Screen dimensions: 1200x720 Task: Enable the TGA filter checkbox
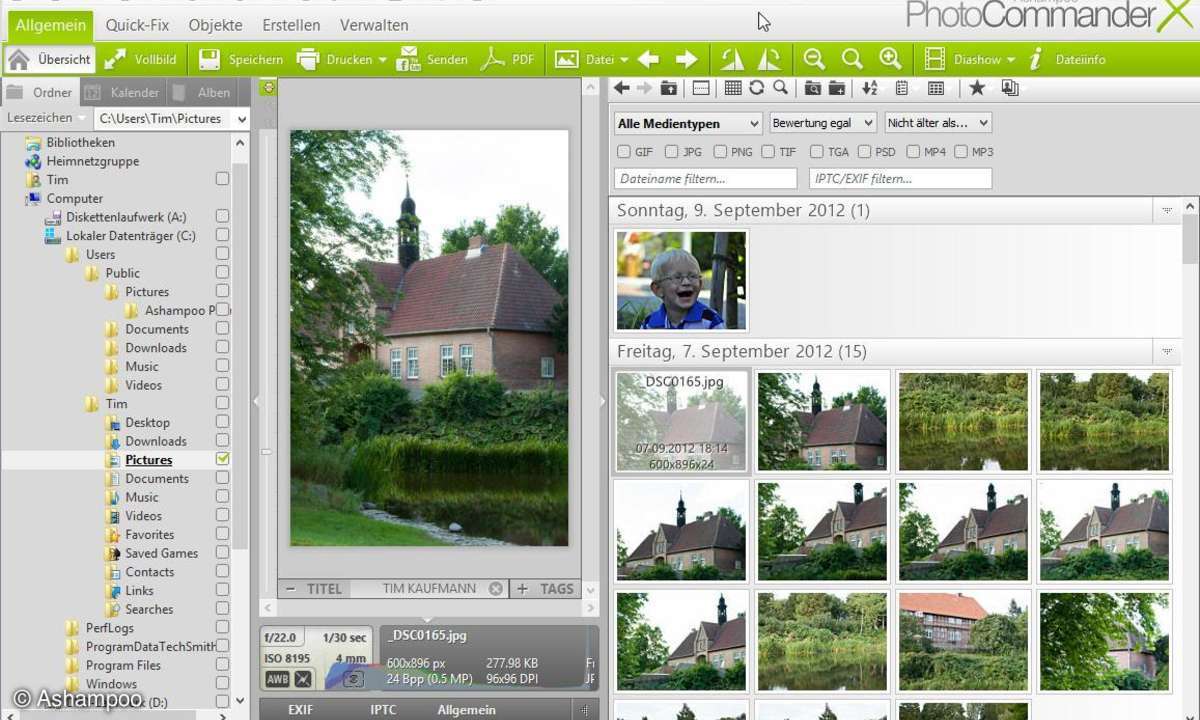817,152
